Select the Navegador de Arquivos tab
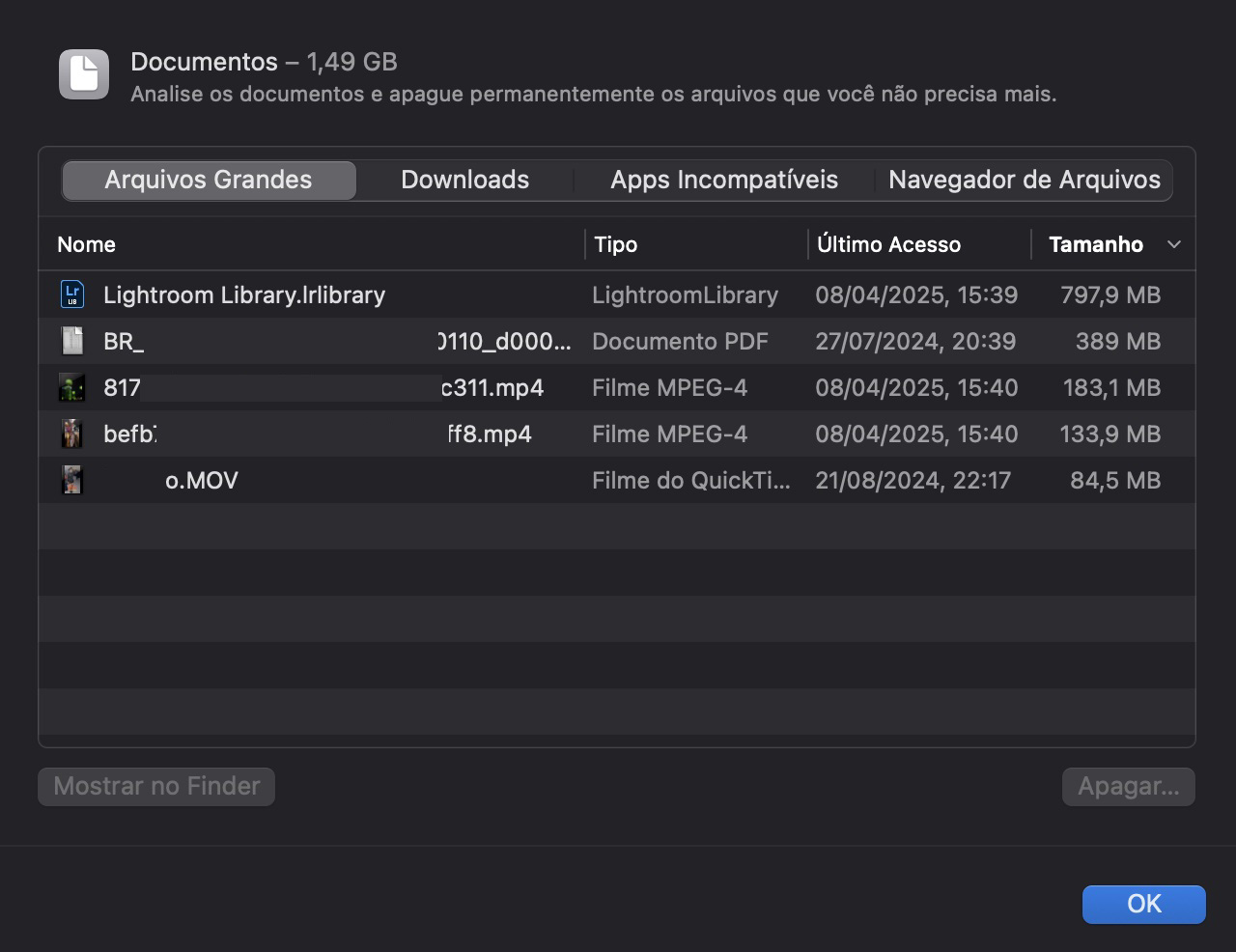This screenshot has width=1236, height=952. pos(1025,180)
